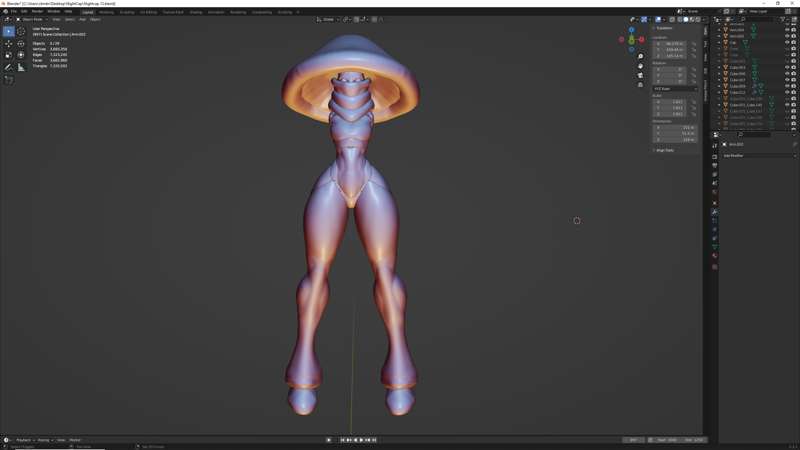Select the Add Cube tool
This screenshot has width=800, height=450.
[x=9, y=80]
